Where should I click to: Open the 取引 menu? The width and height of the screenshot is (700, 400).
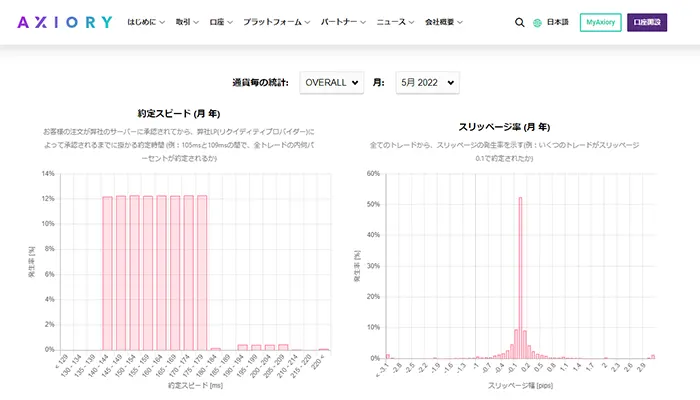point(187,22)
